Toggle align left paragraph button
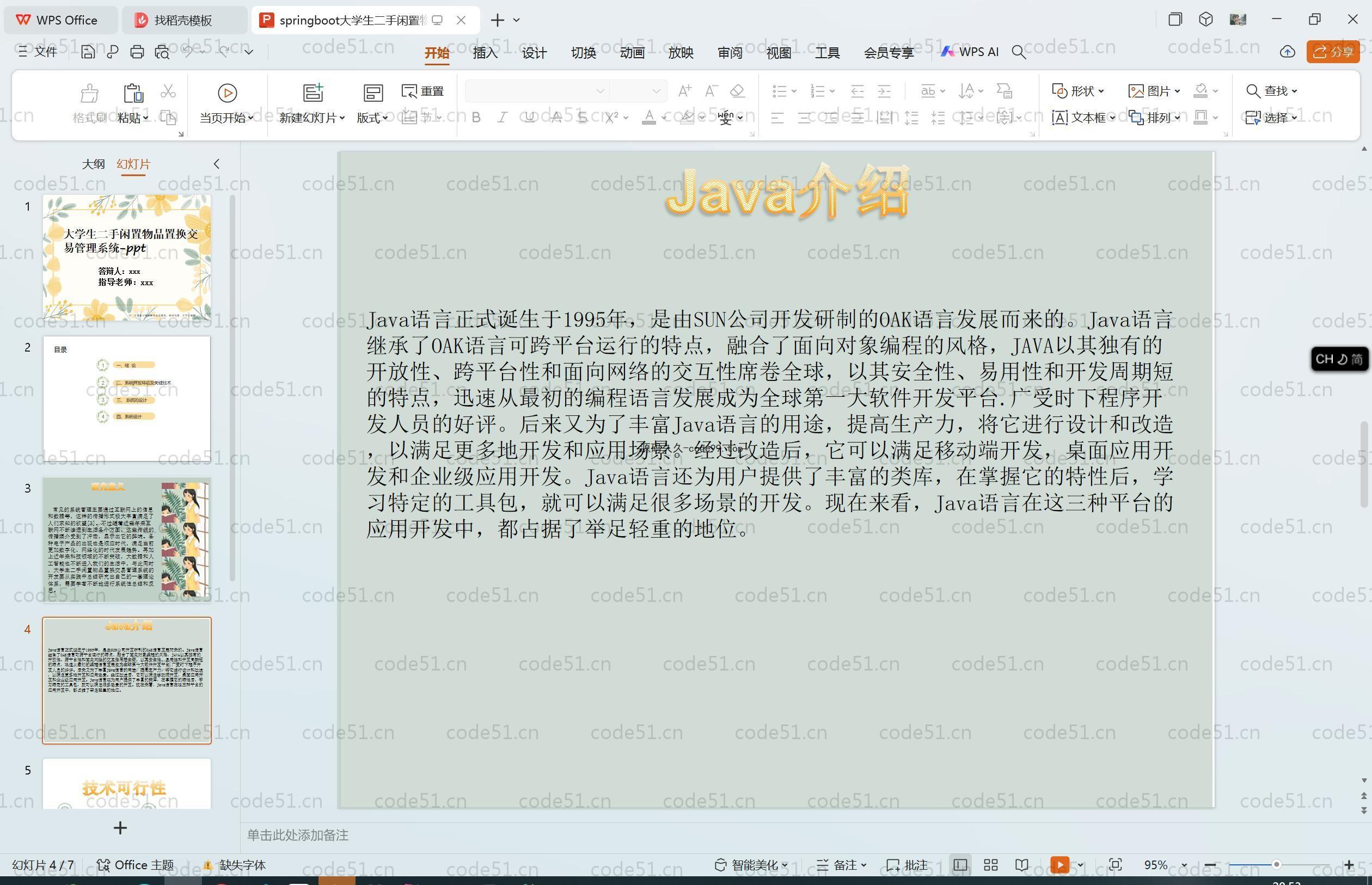This screenshot has width=1372, height=885. click(777, 119)
